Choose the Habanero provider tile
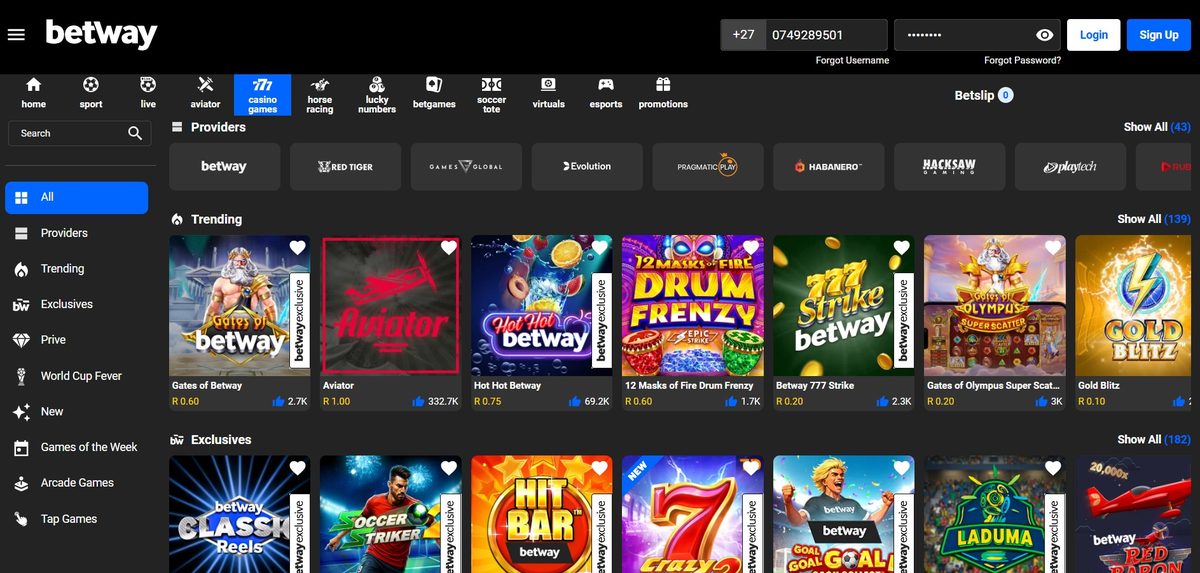The width and height of the screenshot is (1200, 573). click(828, 167)
